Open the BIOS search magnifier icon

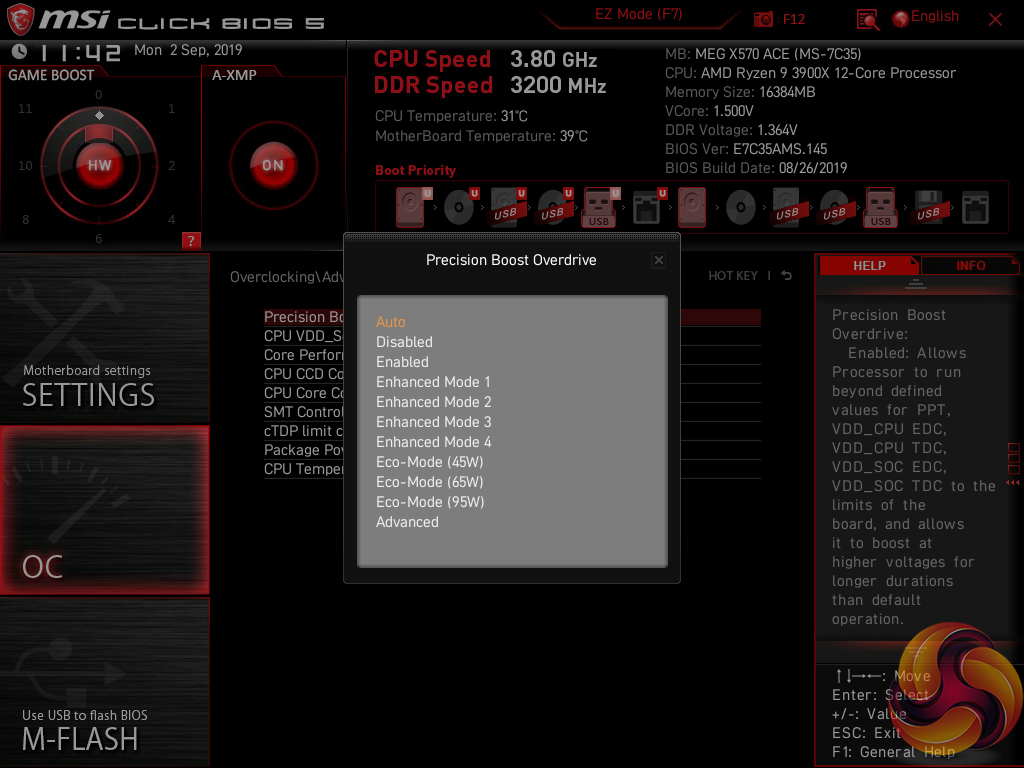pyautogui.click(x=867, y=20)
